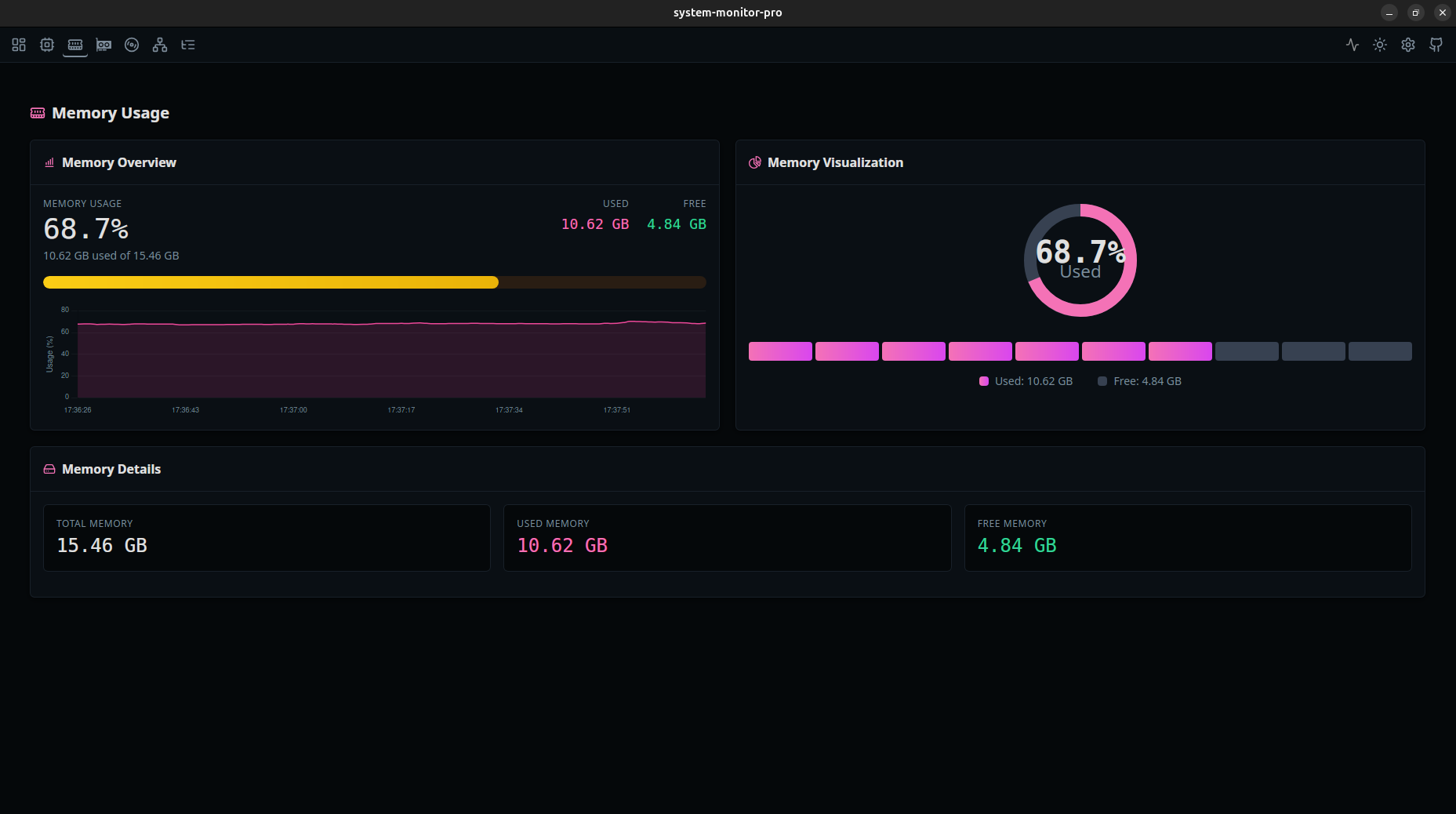The height and width of the screenshot is (814, 1456).
Task: Open the Network monitoring view
Action: click(x=160, y=45)
